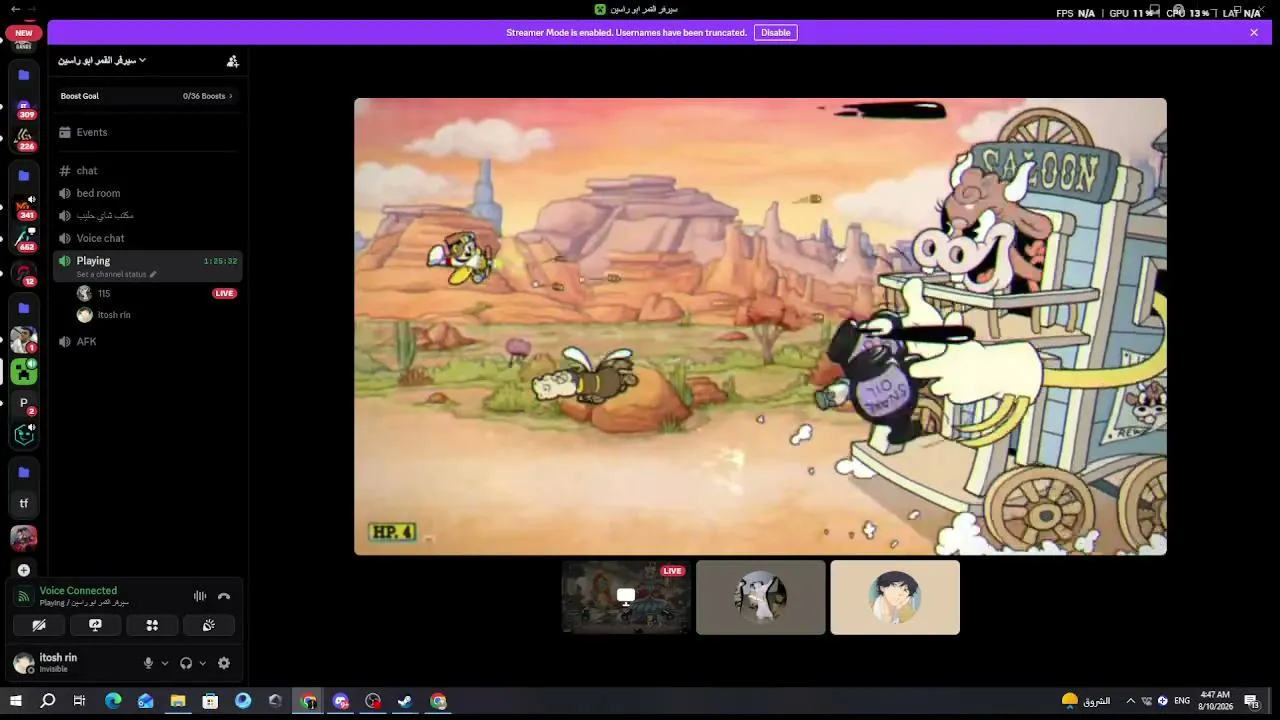This screenshot has height=720, width=1280.
Task: Switch ENG input language in tray
Action: click(x=1182, y=701)
